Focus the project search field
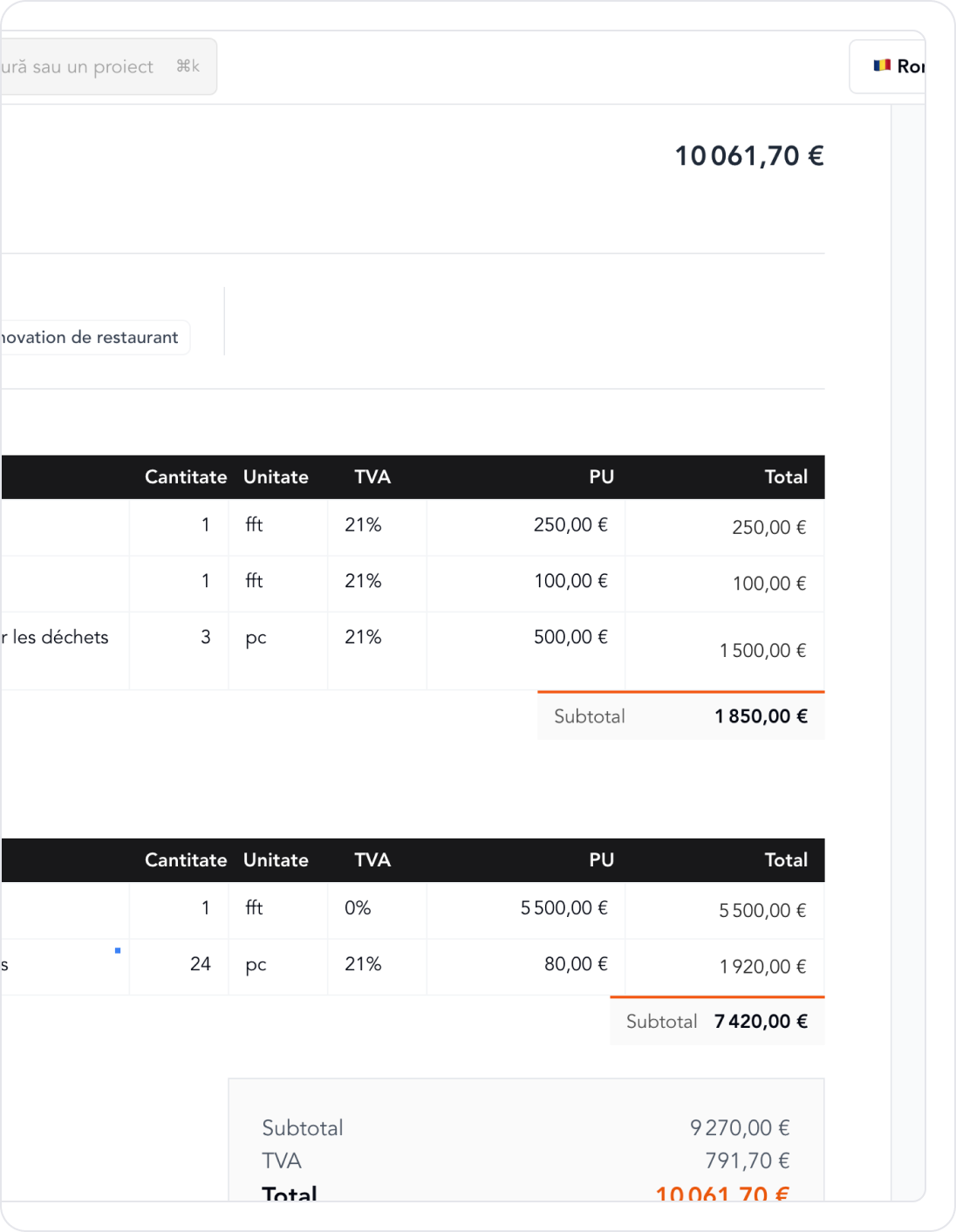Image resolution: width=956 pixels, height=1232 pixels. 79,66
